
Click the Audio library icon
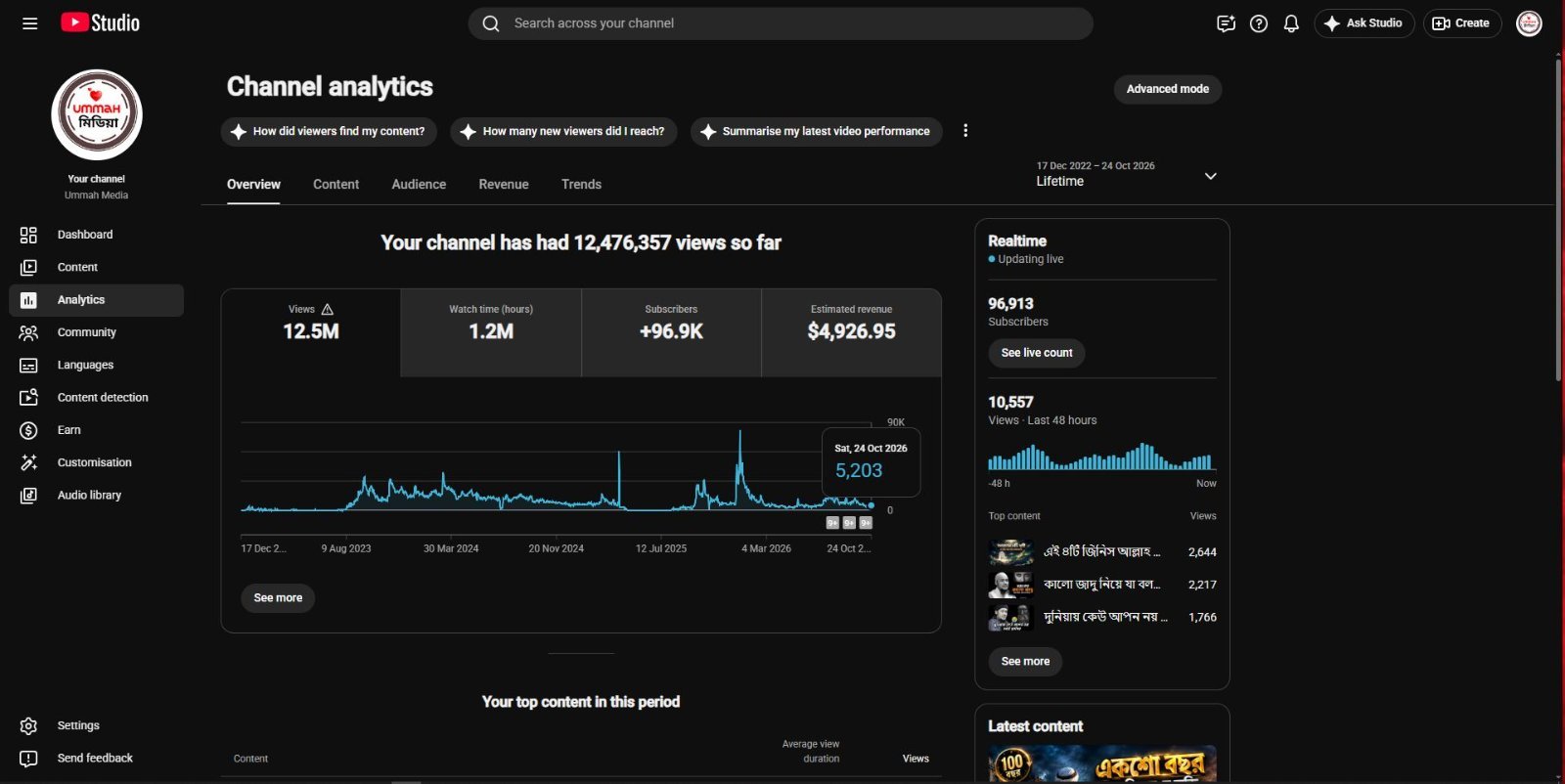pyautogui.click(x=28, y=496)
